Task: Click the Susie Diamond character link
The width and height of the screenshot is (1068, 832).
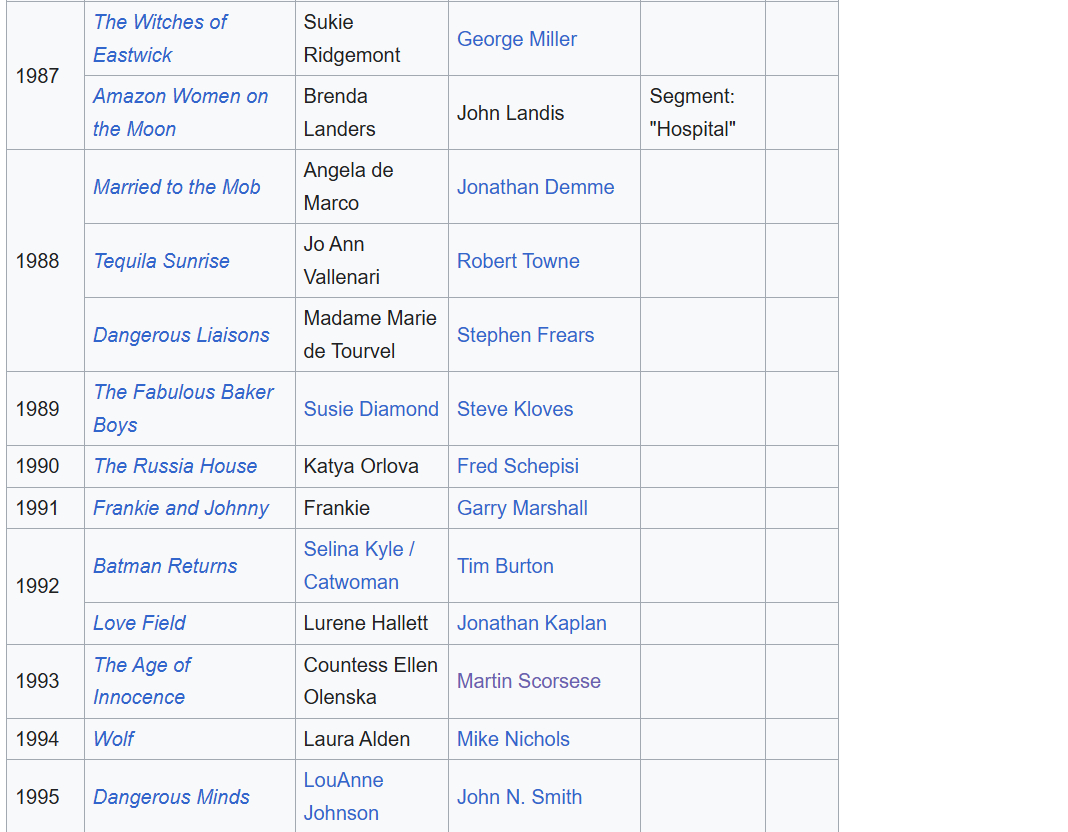Action: (371, 409)
